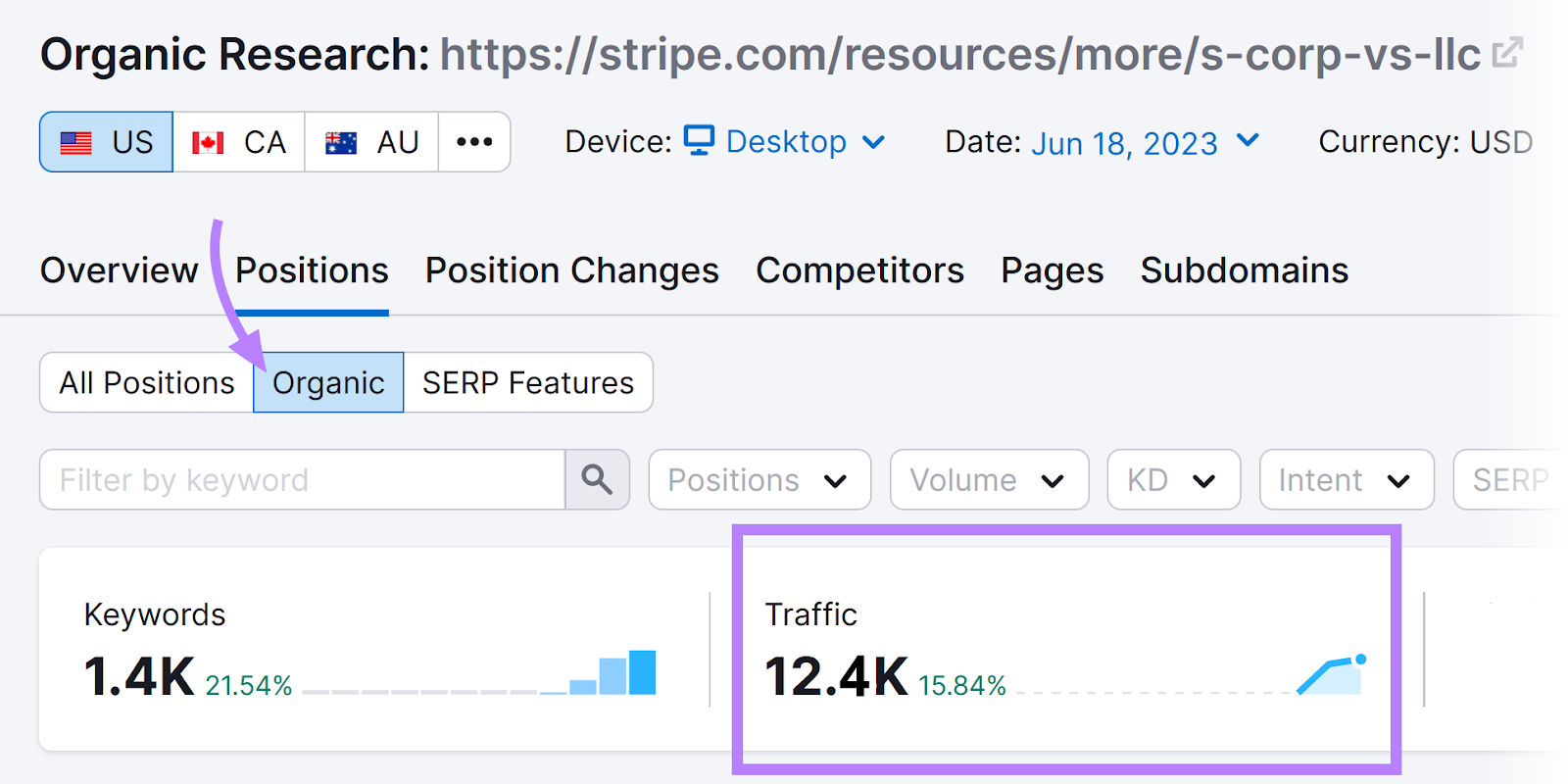Screen dimensions: 1568x784
Task: Click the desktop monitor device icon
Action: click(699, 141)
